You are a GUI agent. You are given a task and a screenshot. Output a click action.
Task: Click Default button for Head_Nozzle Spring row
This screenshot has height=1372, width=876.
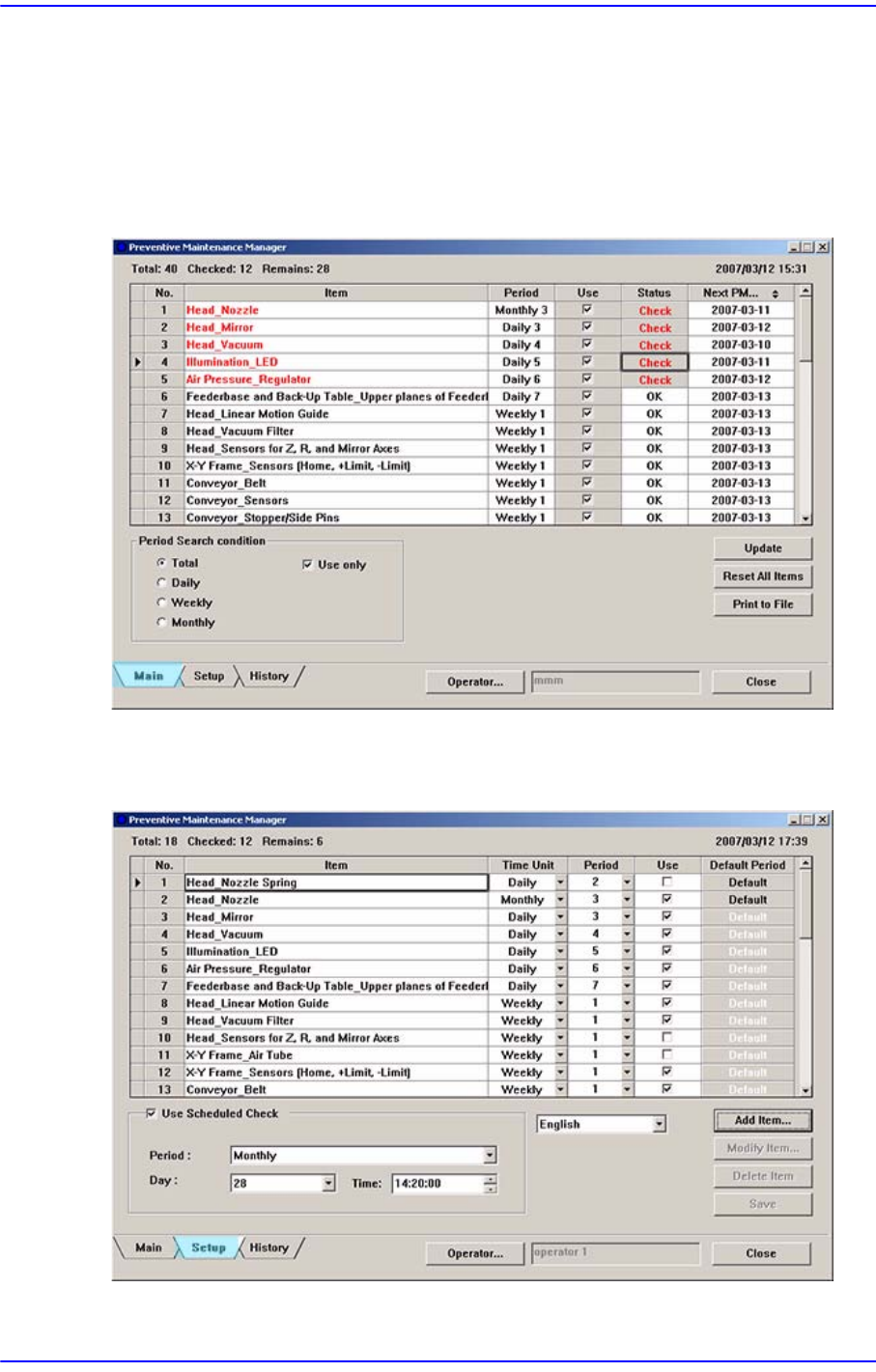(748, 882)
